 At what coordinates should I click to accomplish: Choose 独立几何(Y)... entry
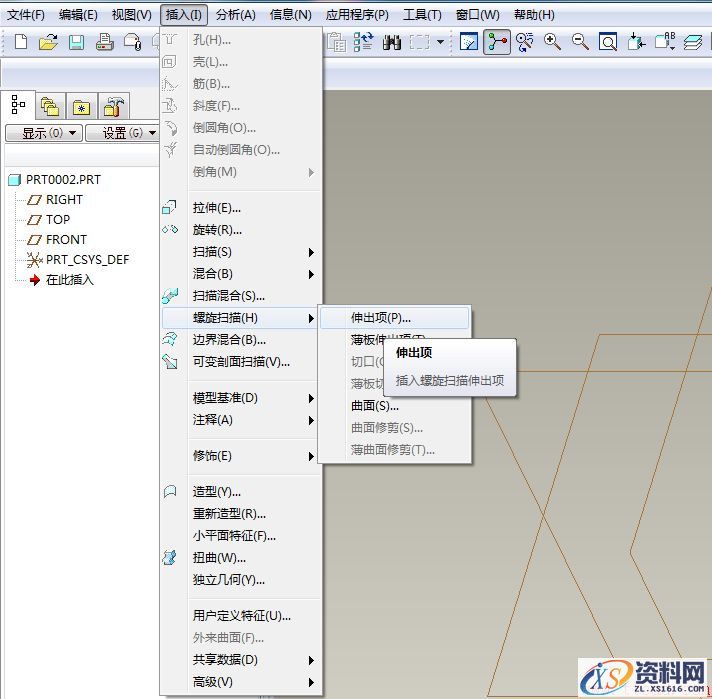click(241, 580)
